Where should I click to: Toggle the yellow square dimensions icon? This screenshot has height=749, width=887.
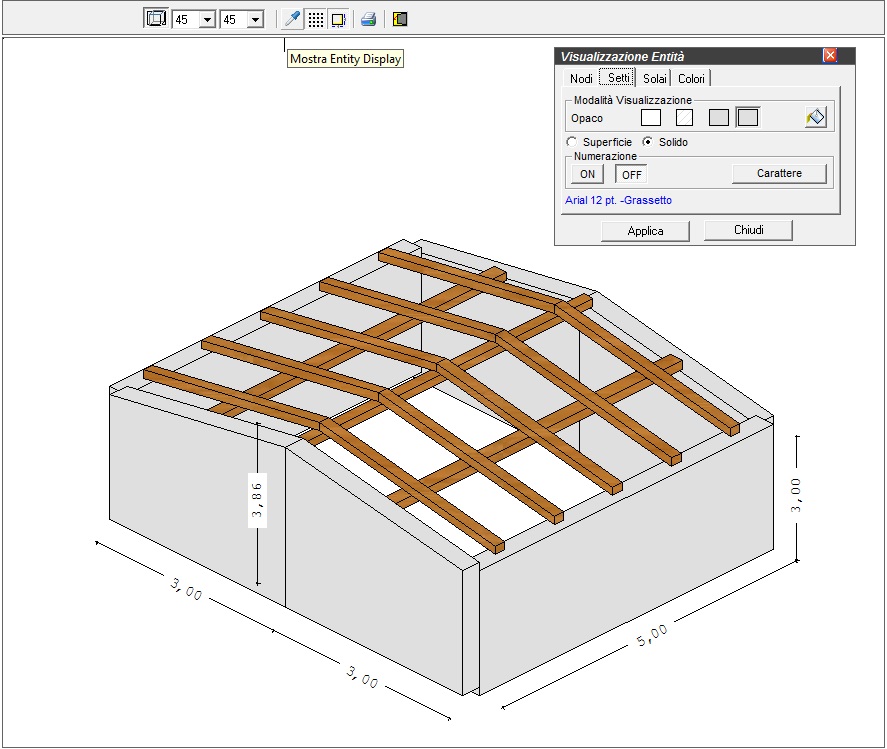pos(338,19)
